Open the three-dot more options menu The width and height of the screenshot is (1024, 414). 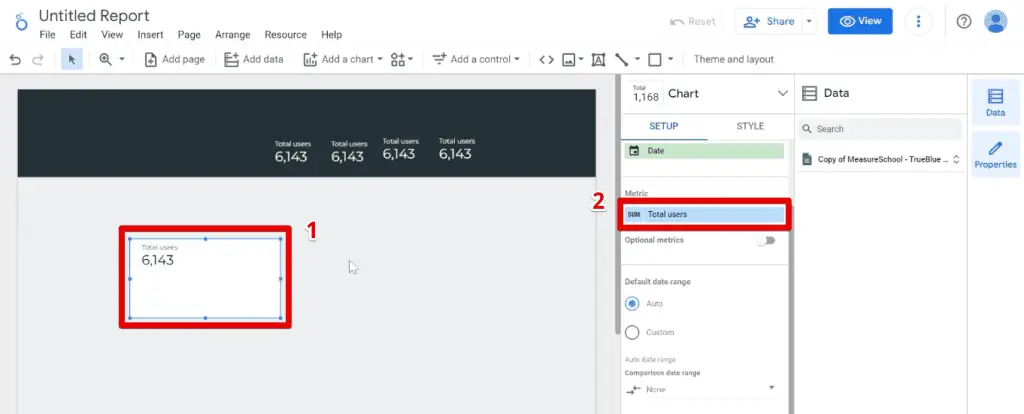click(918, 22)
